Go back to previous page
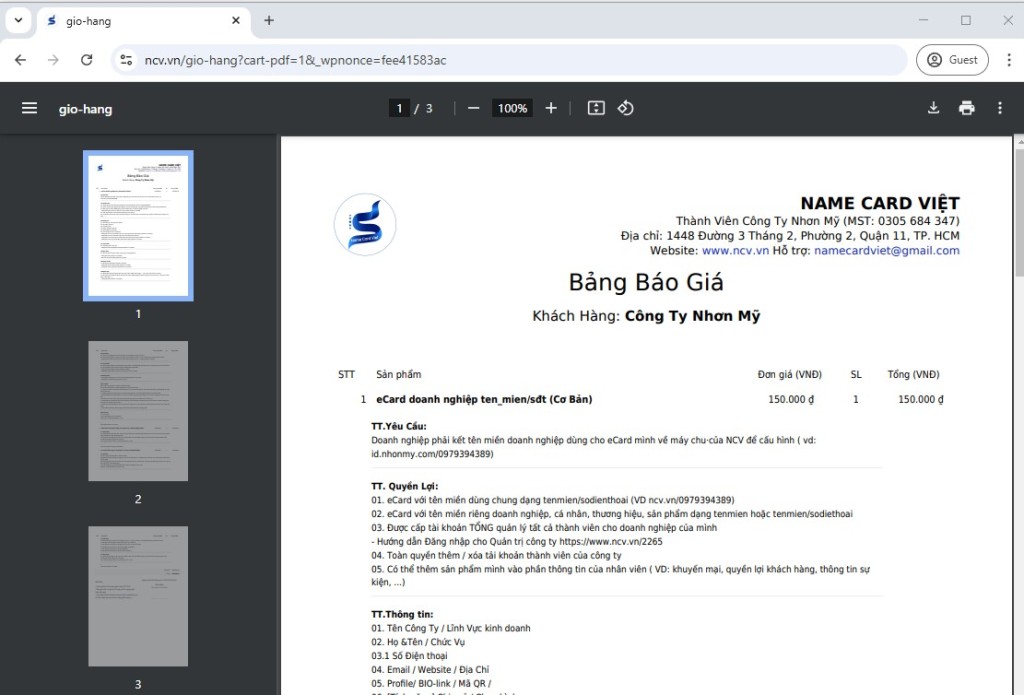The image size is (1024, 695). pyautogui.click(x=20, y=60)
